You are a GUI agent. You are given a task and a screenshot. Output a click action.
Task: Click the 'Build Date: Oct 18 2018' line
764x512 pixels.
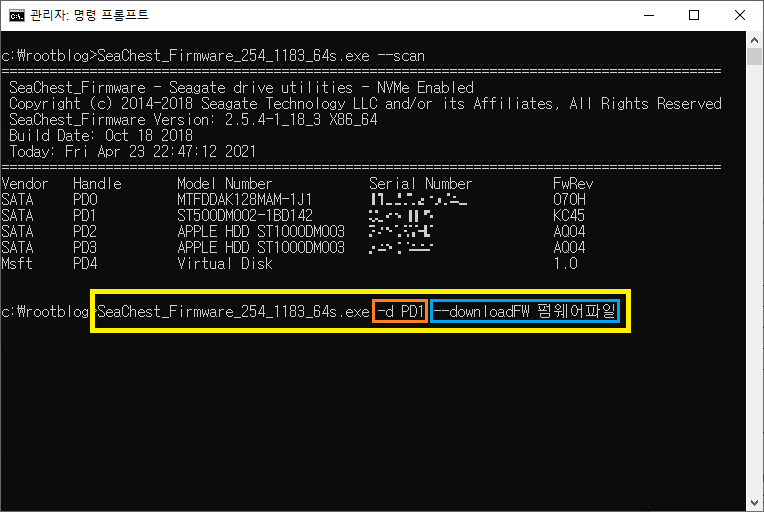click(x=101, y=135)
